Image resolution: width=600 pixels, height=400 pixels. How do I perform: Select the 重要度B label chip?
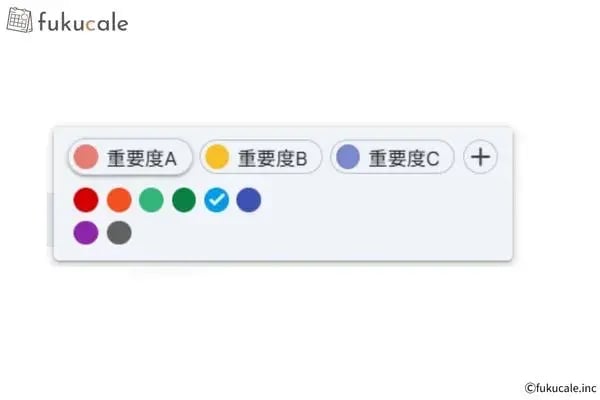(x=260, y=157)
